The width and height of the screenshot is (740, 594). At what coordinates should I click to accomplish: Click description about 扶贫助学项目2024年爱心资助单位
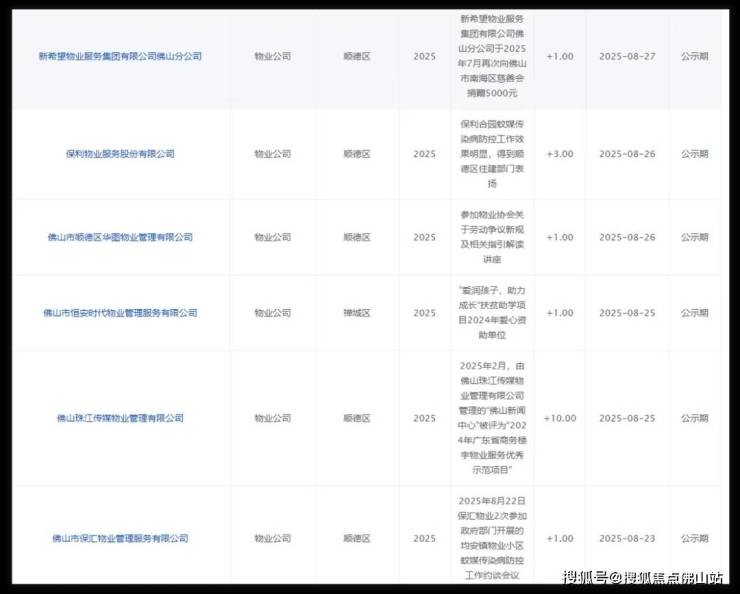(492, 313)
